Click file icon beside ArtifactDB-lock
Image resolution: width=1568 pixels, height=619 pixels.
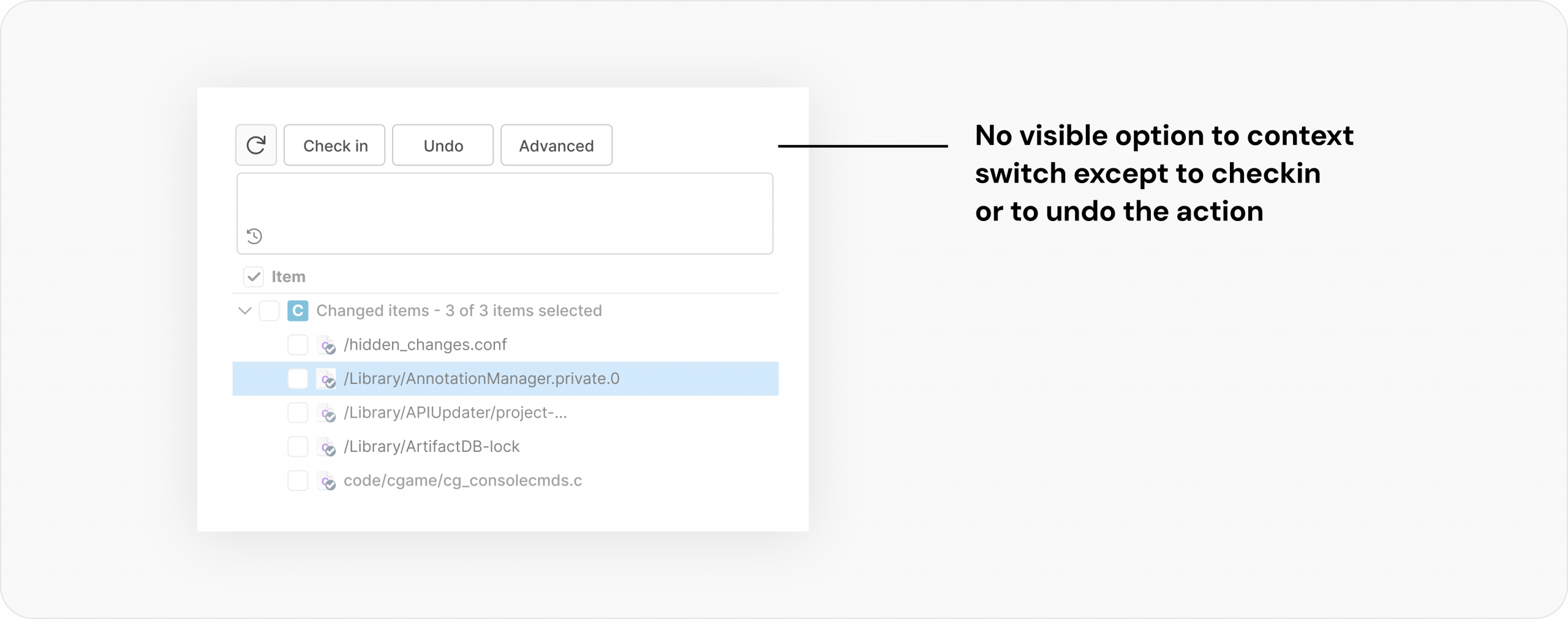(326, 447)
